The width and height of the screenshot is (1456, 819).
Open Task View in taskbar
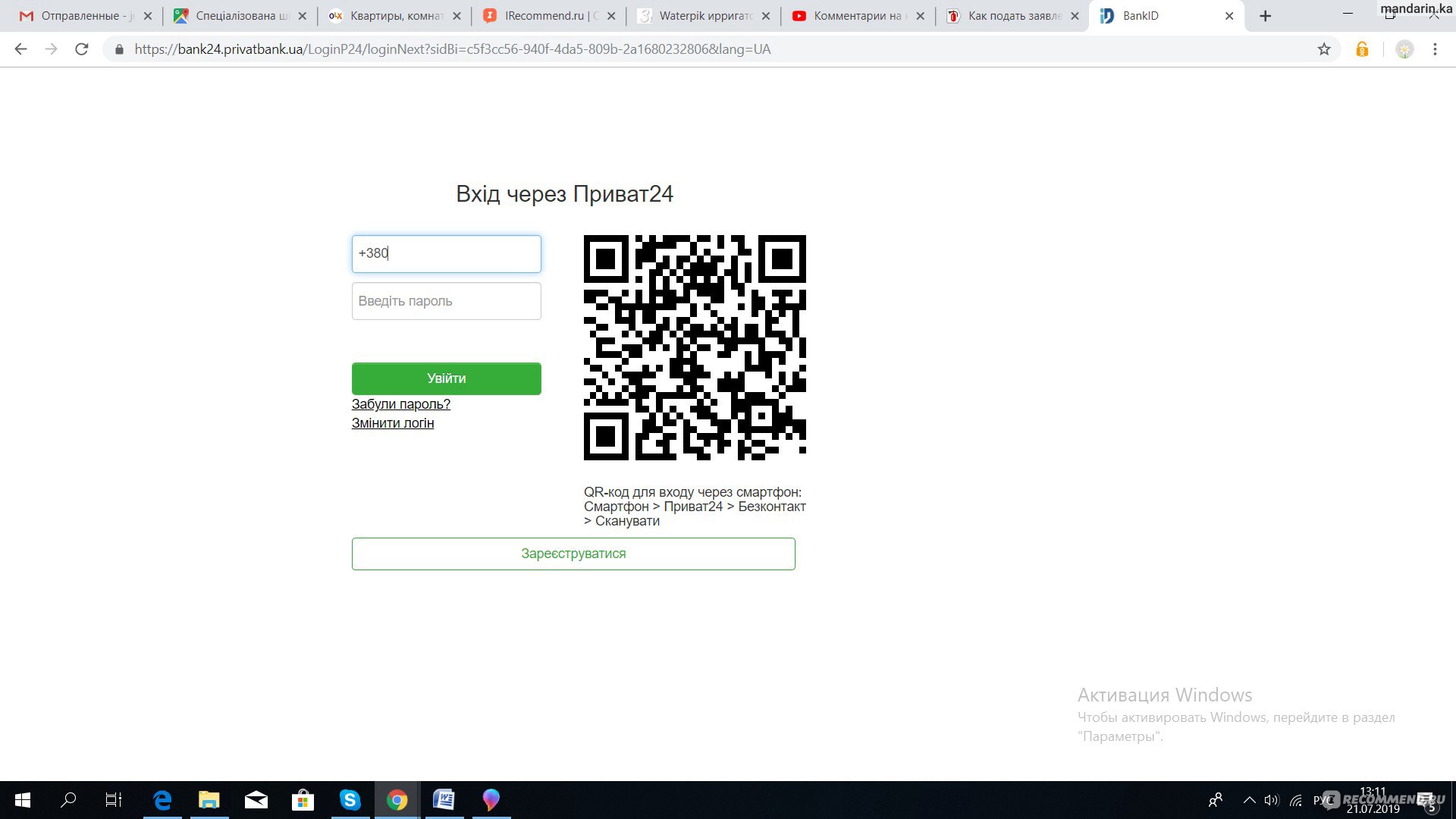(x=114, y=800)
